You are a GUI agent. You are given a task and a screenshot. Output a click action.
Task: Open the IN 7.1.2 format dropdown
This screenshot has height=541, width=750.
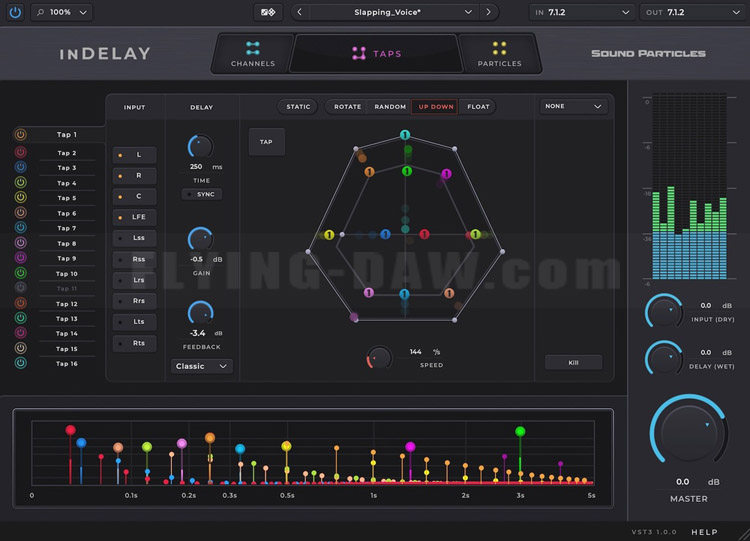point(582,12)
